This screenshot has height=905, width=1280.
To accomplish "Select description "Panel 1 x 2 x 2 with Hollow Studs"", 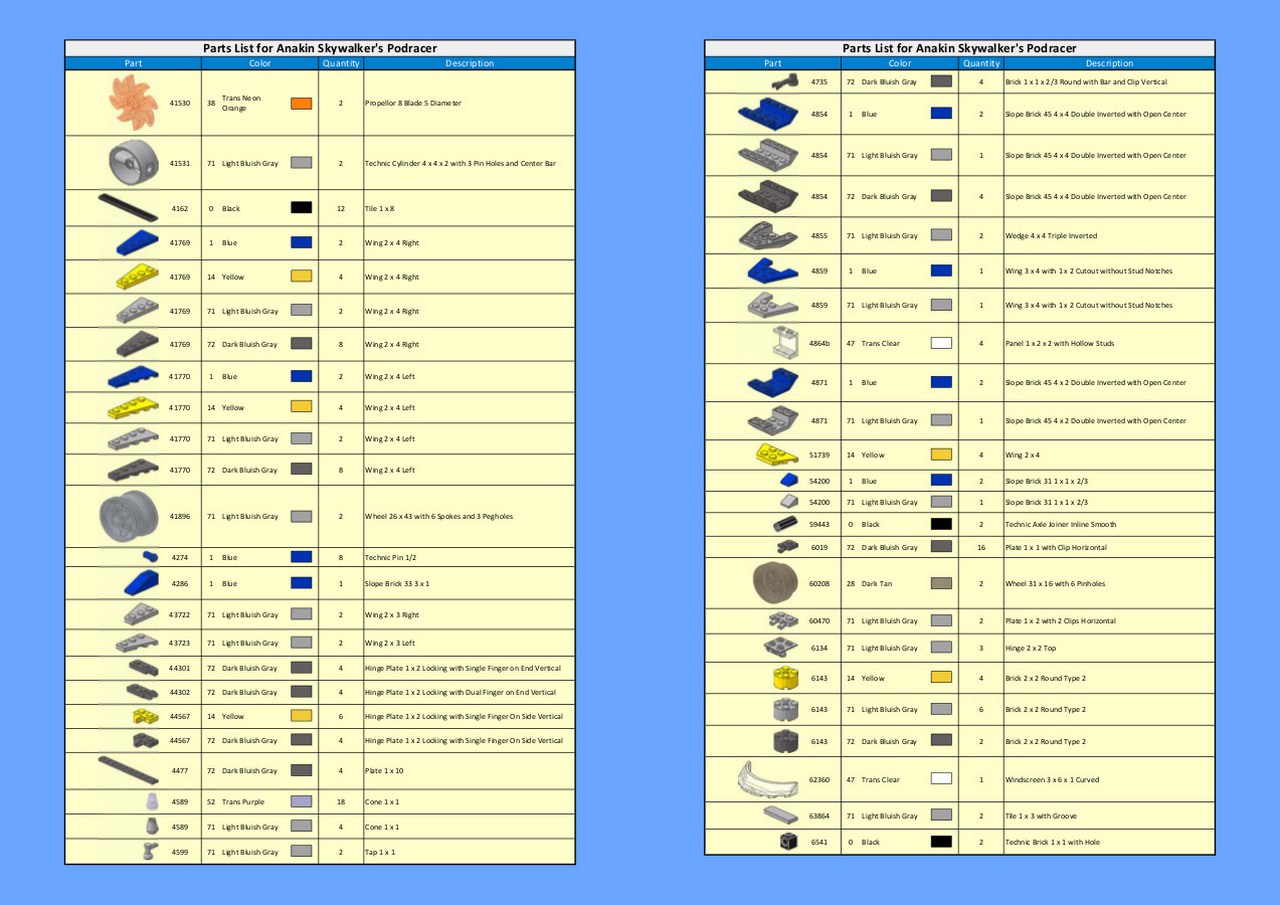I will pyautogui.click(x=1059, y=343).
